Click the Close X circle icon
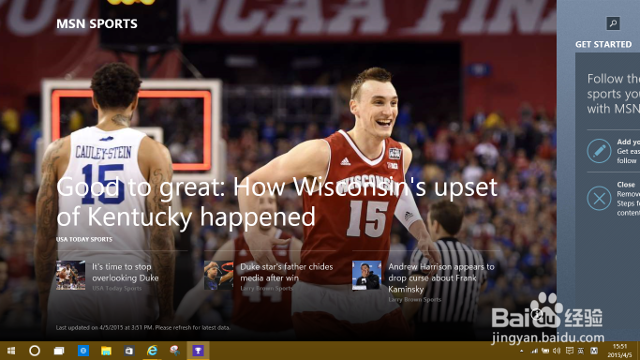This screenshot has height=360, width=640. (599, 198)
